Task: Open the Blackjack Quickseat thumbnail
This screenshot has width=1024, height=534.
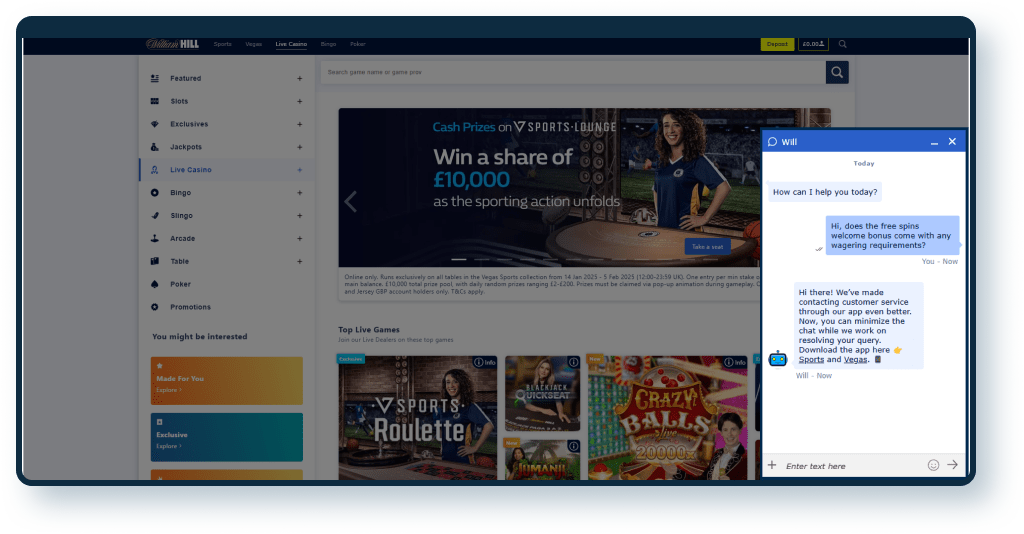Action: tap(542, 393)
